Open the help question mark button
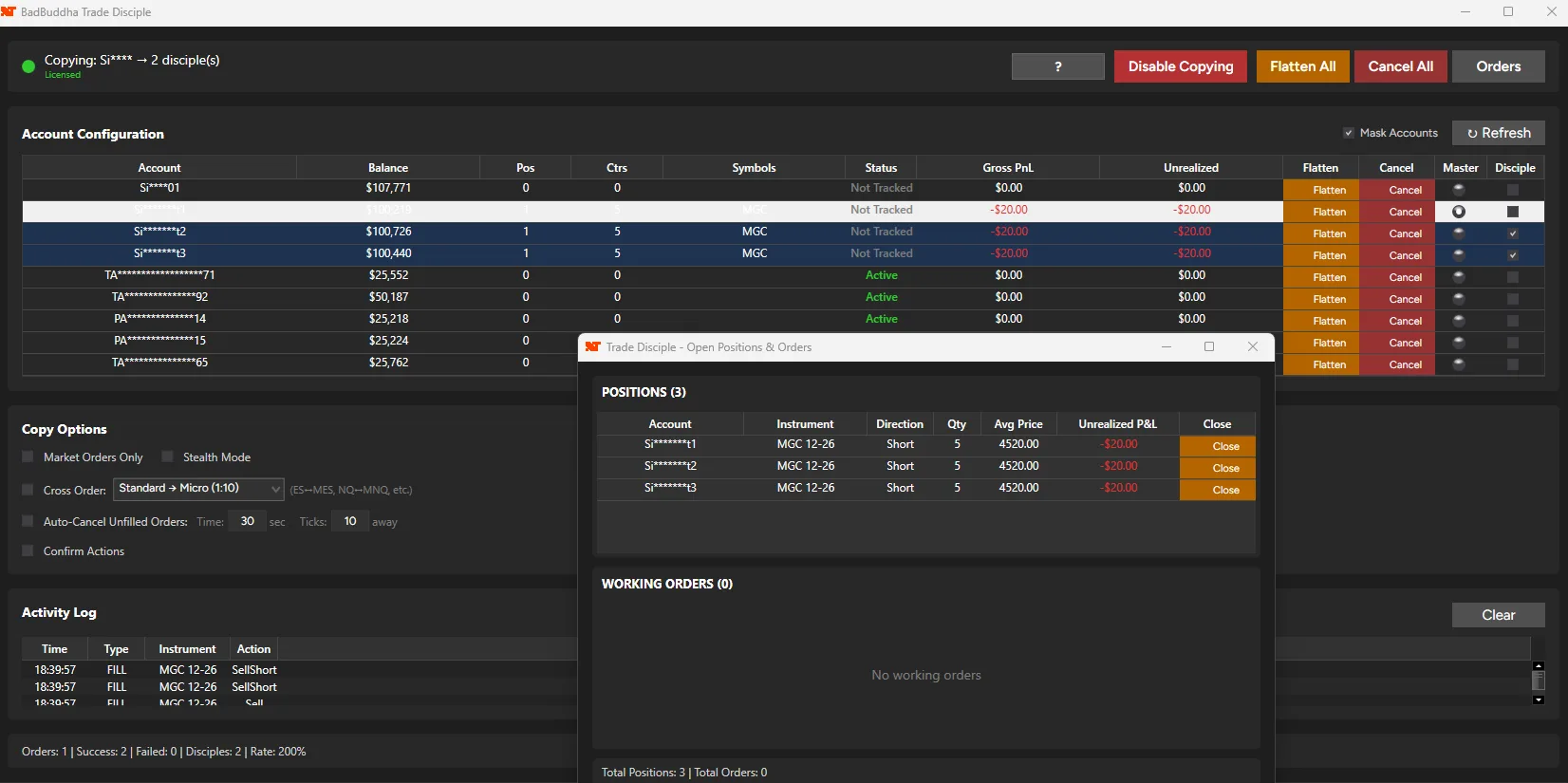This screenshot has width=1568, height=783. tap(1057, 66)
